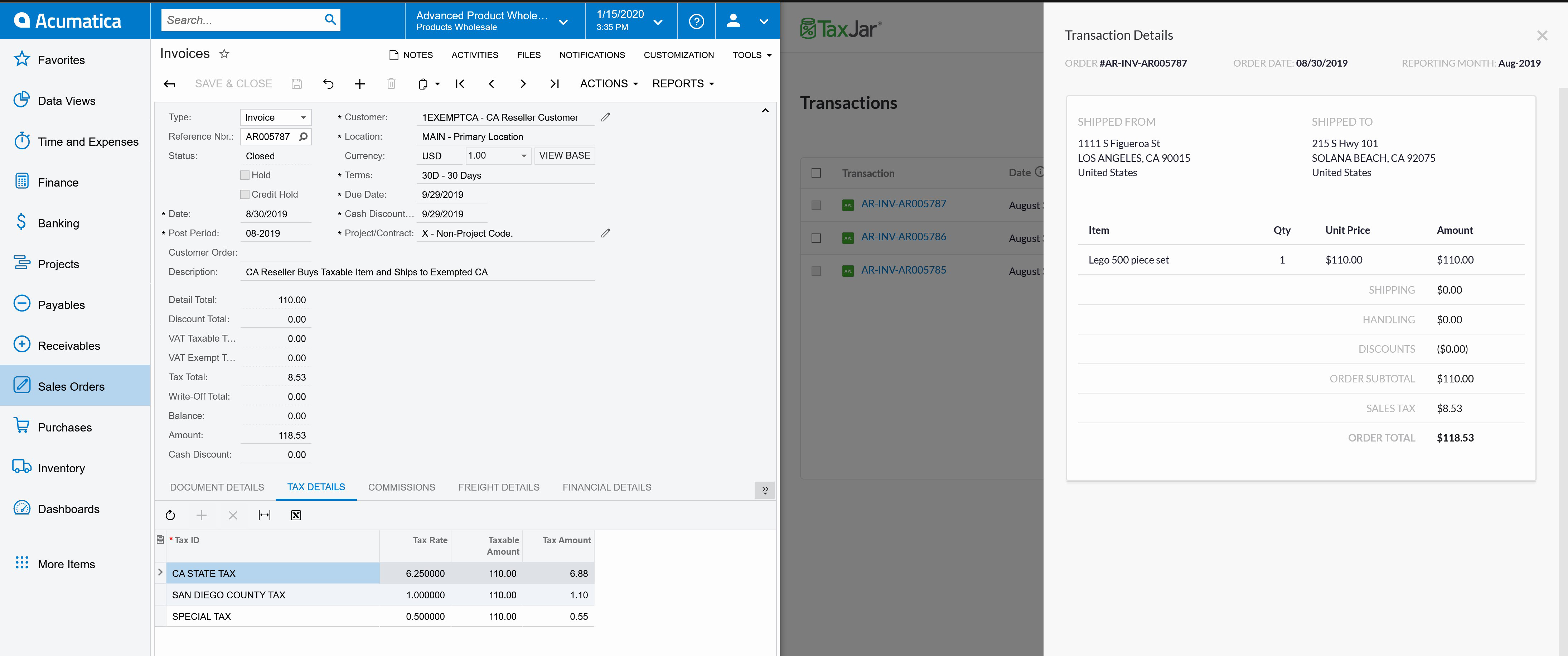Viewport: 1568px width, 656px height.
Task: Click fit-to-width column icon in grid toolbar
Action: (x=264, y=515)
